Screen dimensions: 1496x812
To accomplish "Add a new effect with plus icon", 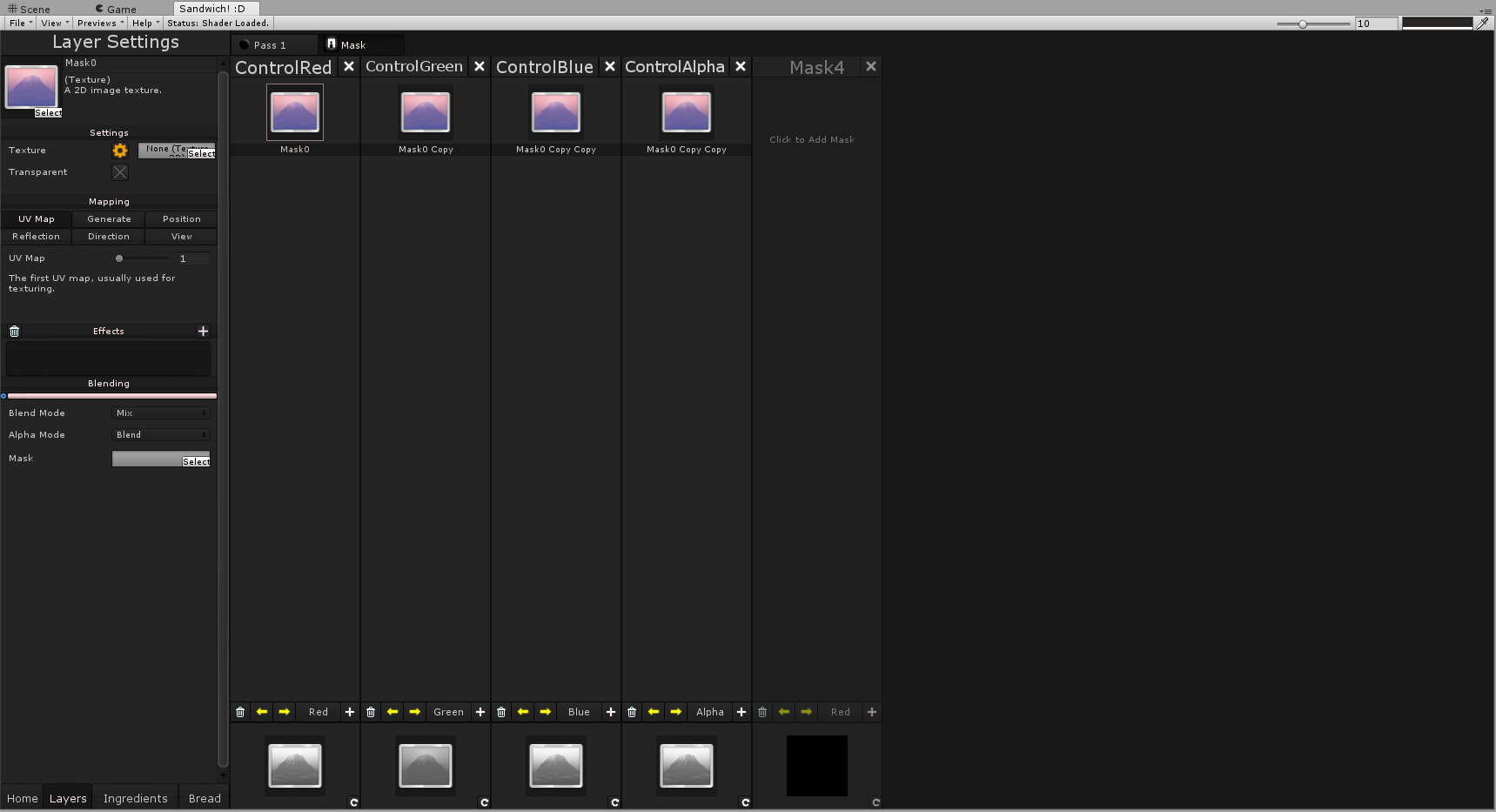I will (x=203, y=331).
